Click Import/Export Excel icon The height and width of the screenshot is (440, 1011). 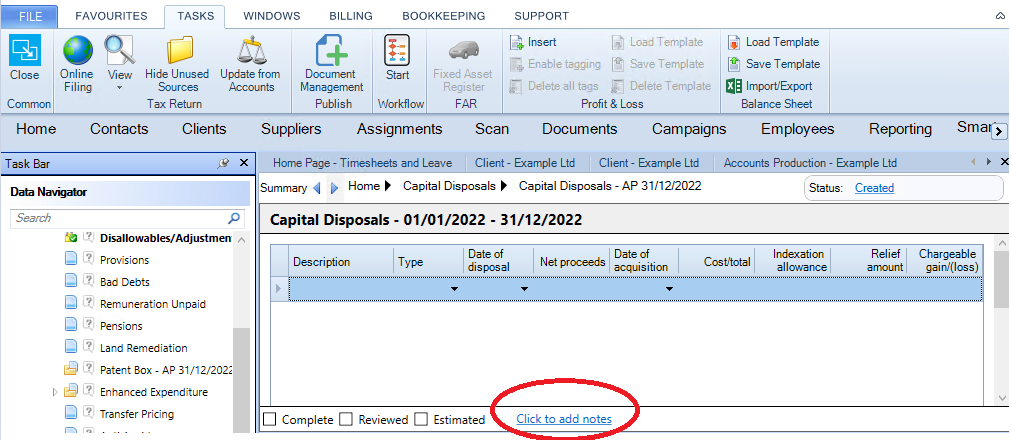pyautogui.click(x=734, y=86)
